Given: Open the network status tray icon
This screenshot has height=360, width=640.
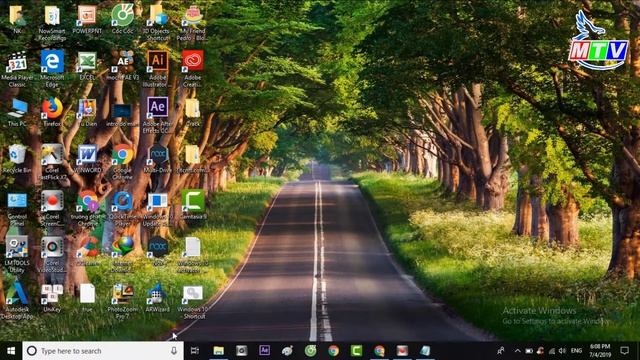Looking at the screenshot, I should 552,351.
